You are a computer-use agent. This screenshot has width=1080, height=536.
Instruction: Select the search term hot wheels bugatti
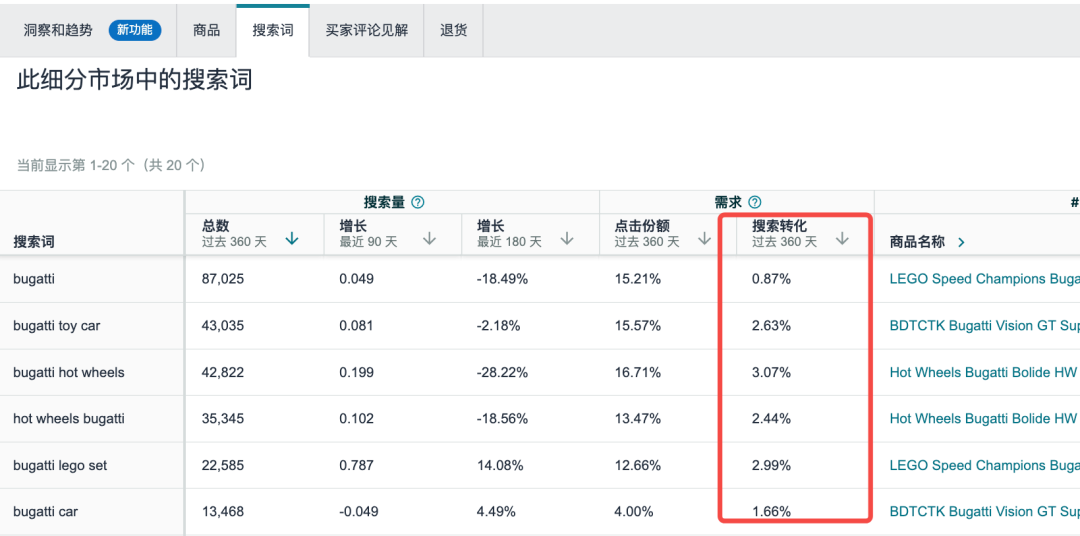[x=69, y=418]
